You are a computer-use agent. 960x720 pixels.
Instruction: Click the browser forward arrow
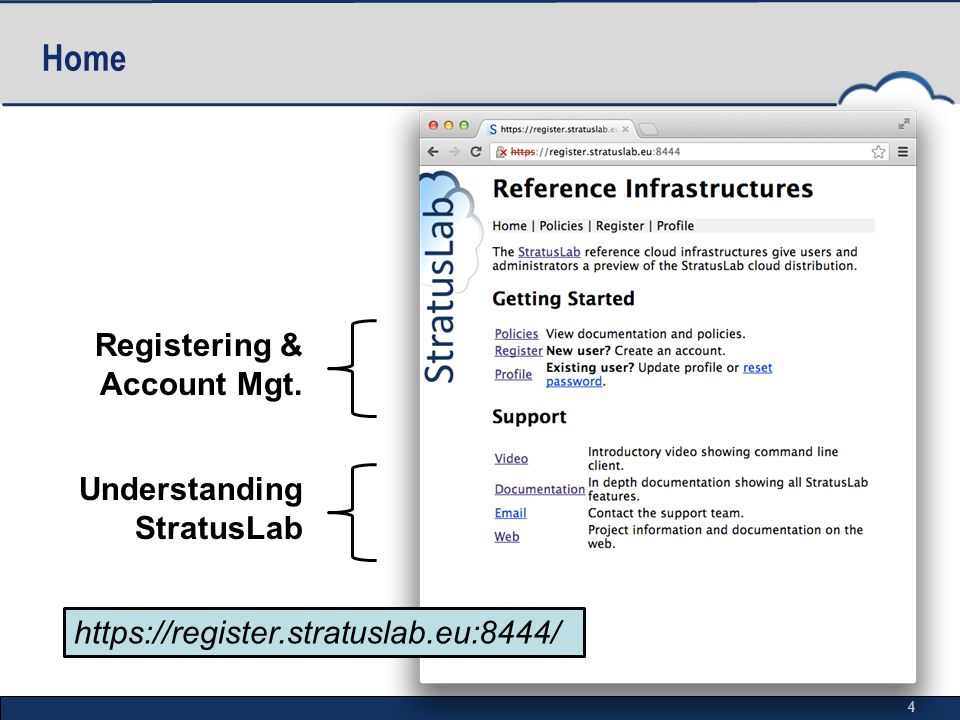click(x=454, y=152)
